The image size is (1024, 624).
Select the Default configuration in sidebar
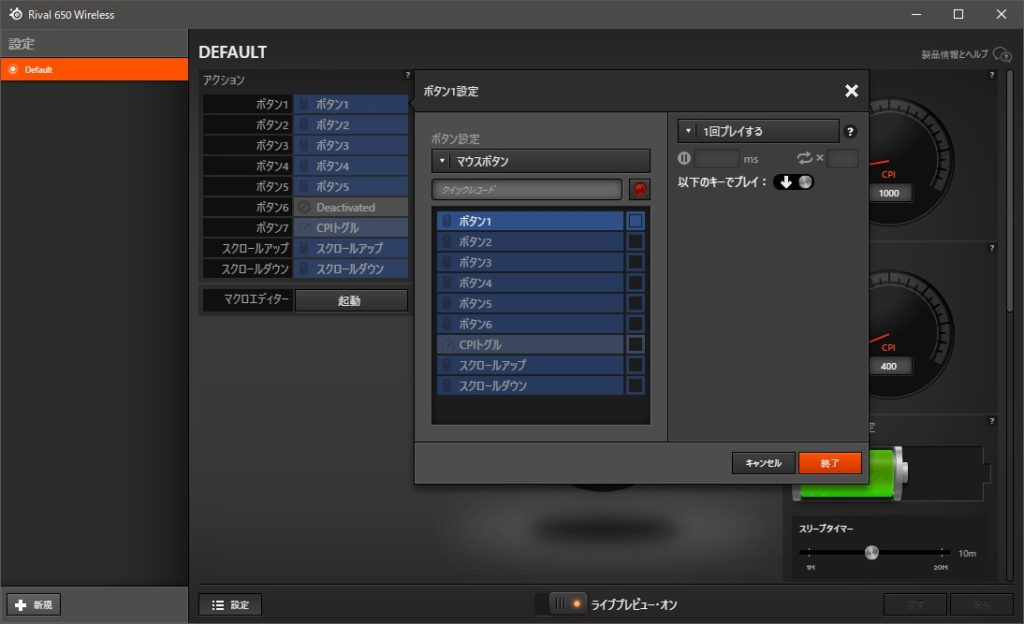94,70
